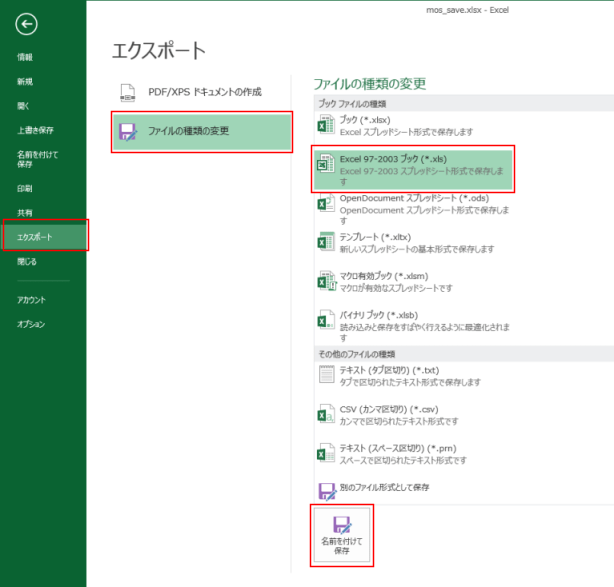The height and width of the screenshot is (587, 614).
Task: Click the purple floppy icon beside ファイルの種類の変更
Action: 128,132
